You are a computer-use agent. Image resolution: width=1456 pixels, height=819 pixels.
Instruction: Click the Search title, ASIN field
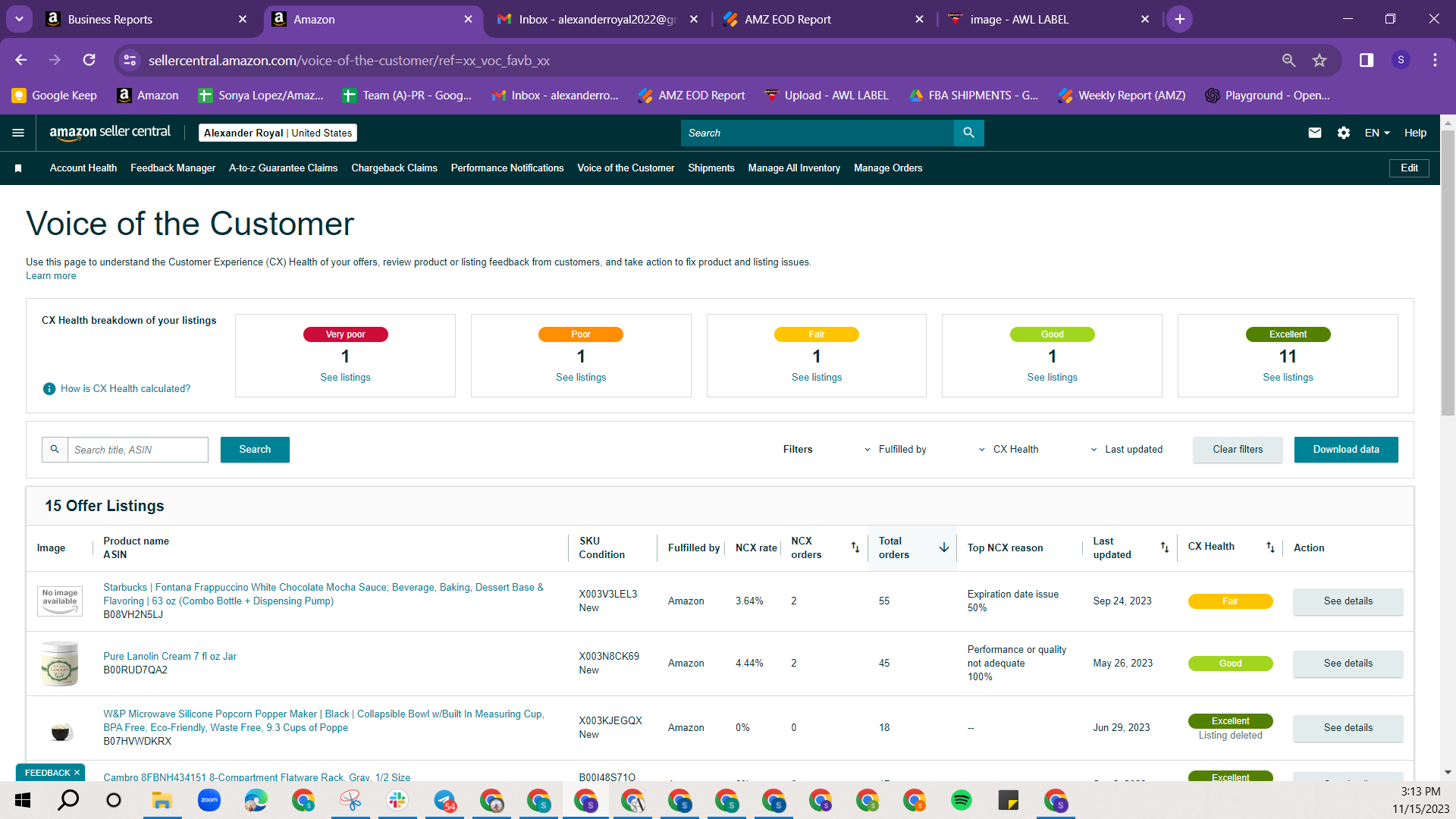pos(138,450)
